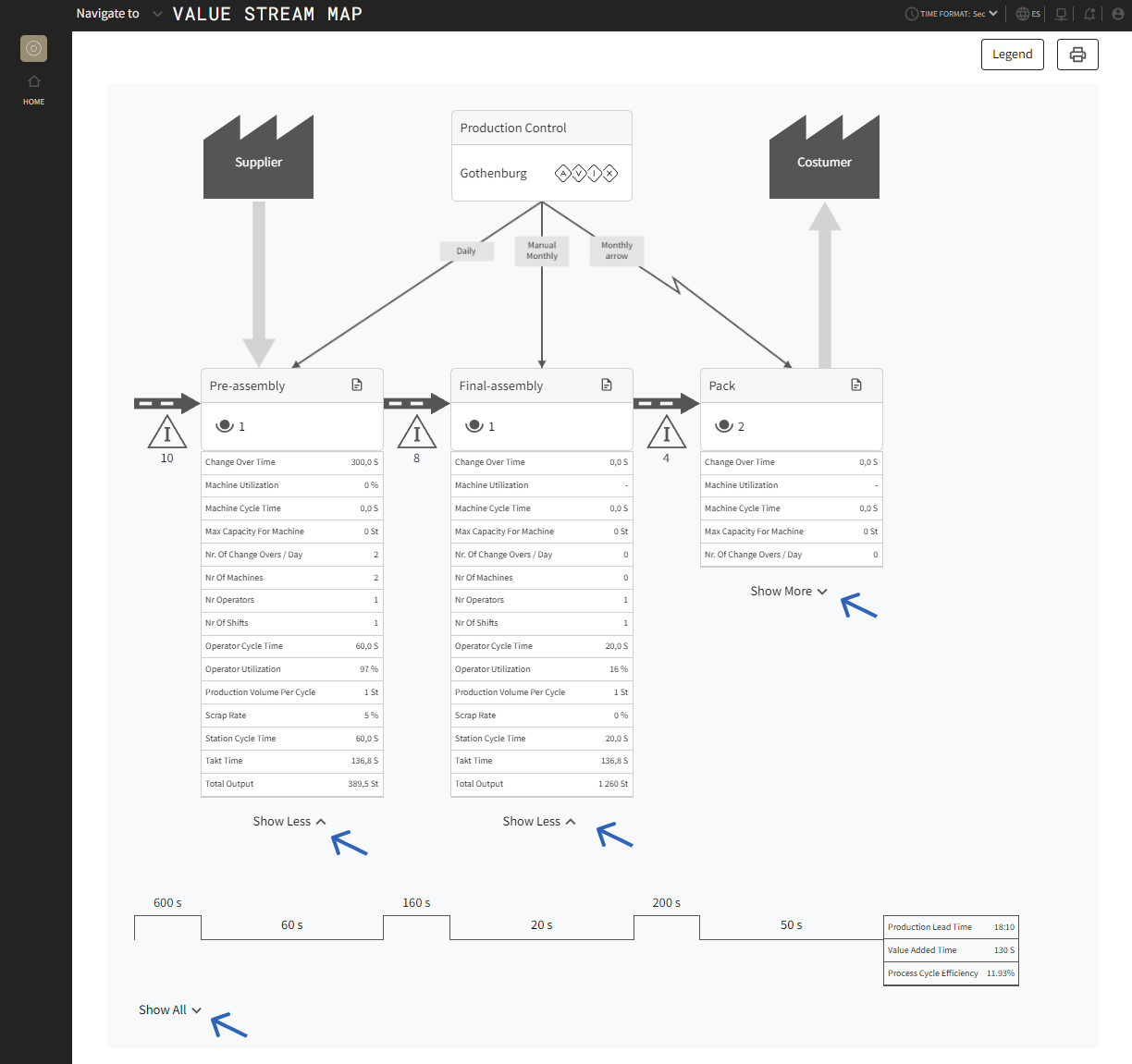
Task: Collapse Pre-assembly details via Show Less
Action: [289, 821]
